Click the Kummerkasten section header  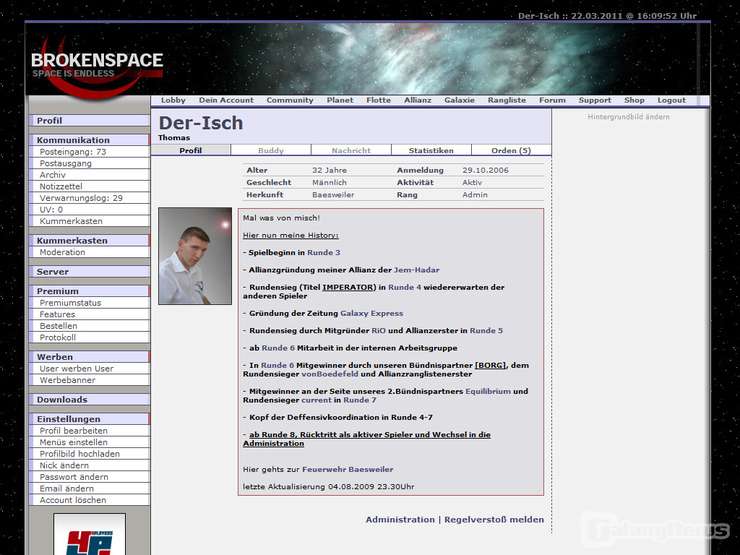[89, 240]
